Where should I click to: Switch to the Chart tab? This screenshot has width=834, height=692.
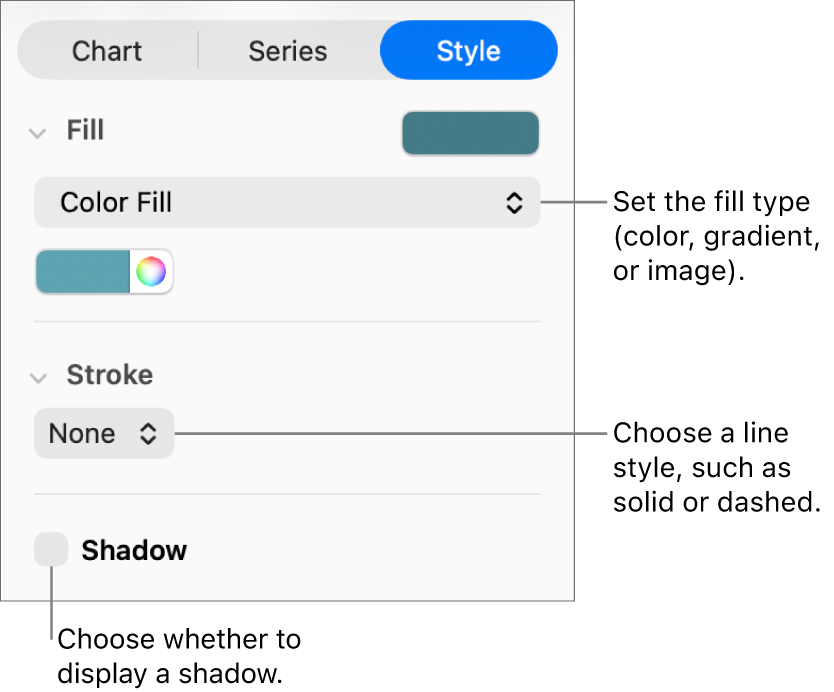point(106,50)
